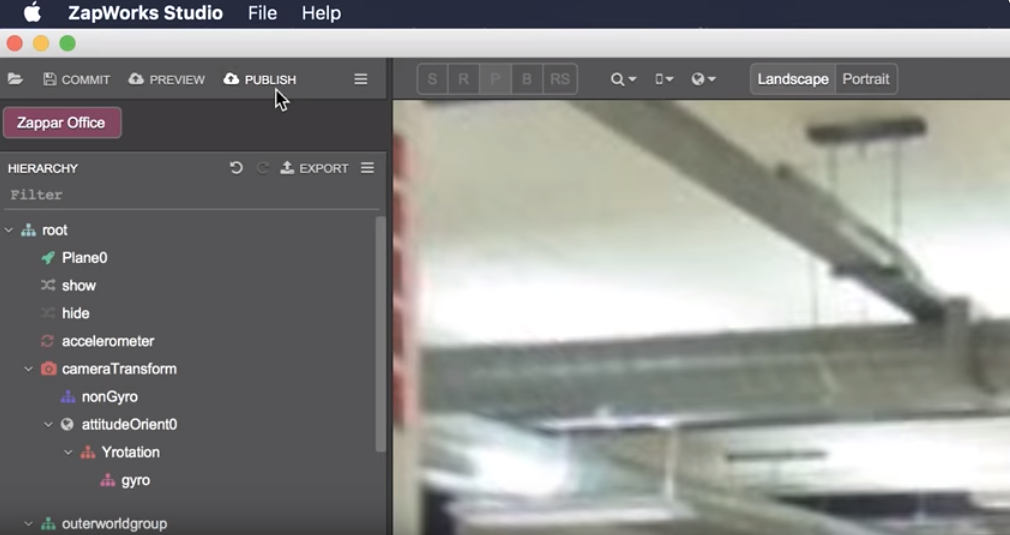Open the globe view dropdown

(x=703, y=79)
